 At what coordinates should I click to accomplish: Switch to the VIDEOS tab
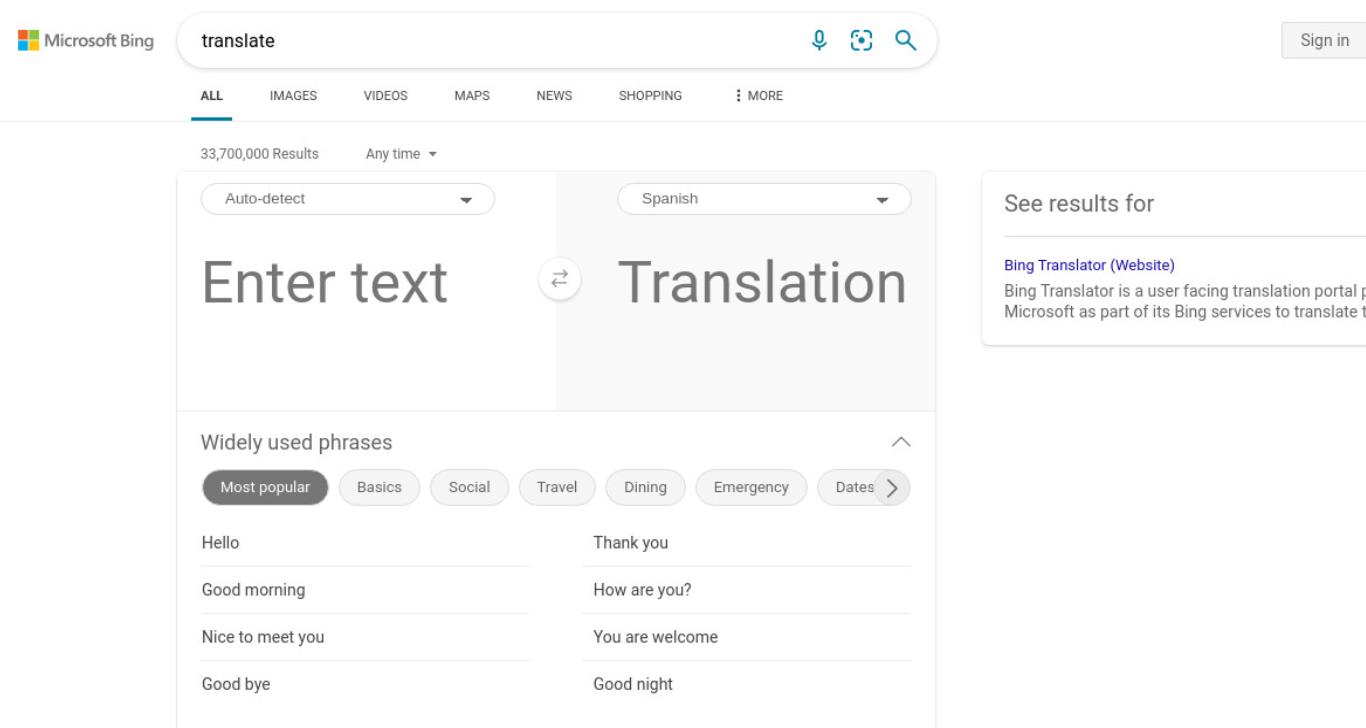[x=385, y=96]
